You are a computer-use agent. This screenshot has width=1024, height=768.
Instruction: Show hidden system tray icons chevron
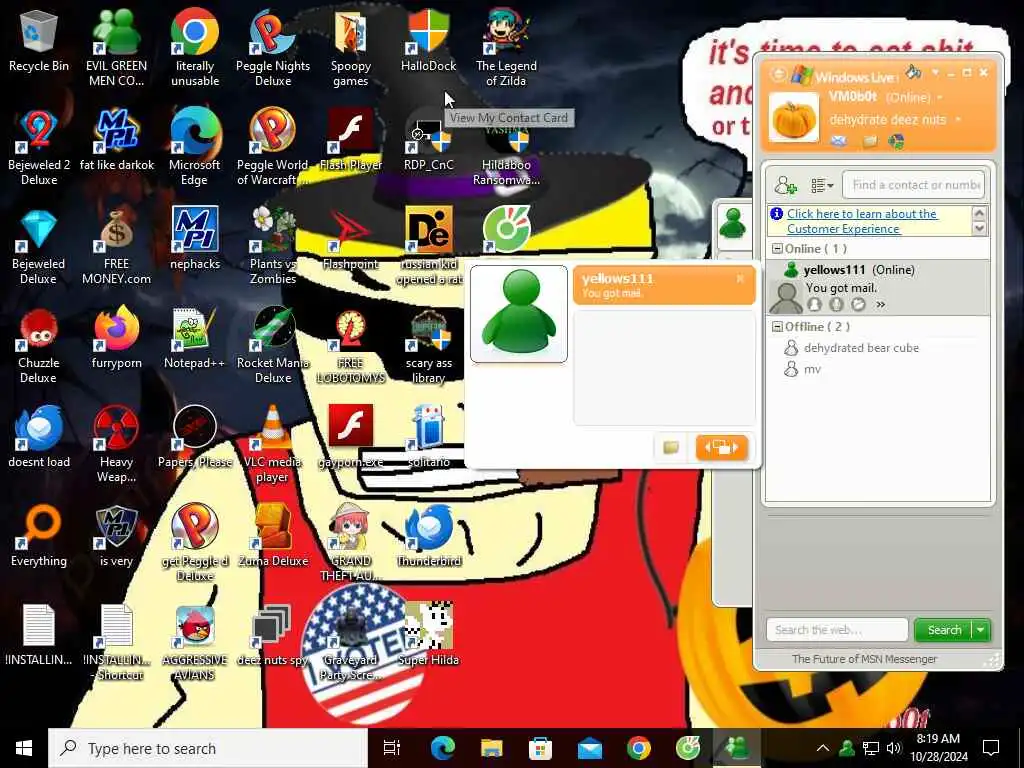pyautogui.click(x=822, y=748)
